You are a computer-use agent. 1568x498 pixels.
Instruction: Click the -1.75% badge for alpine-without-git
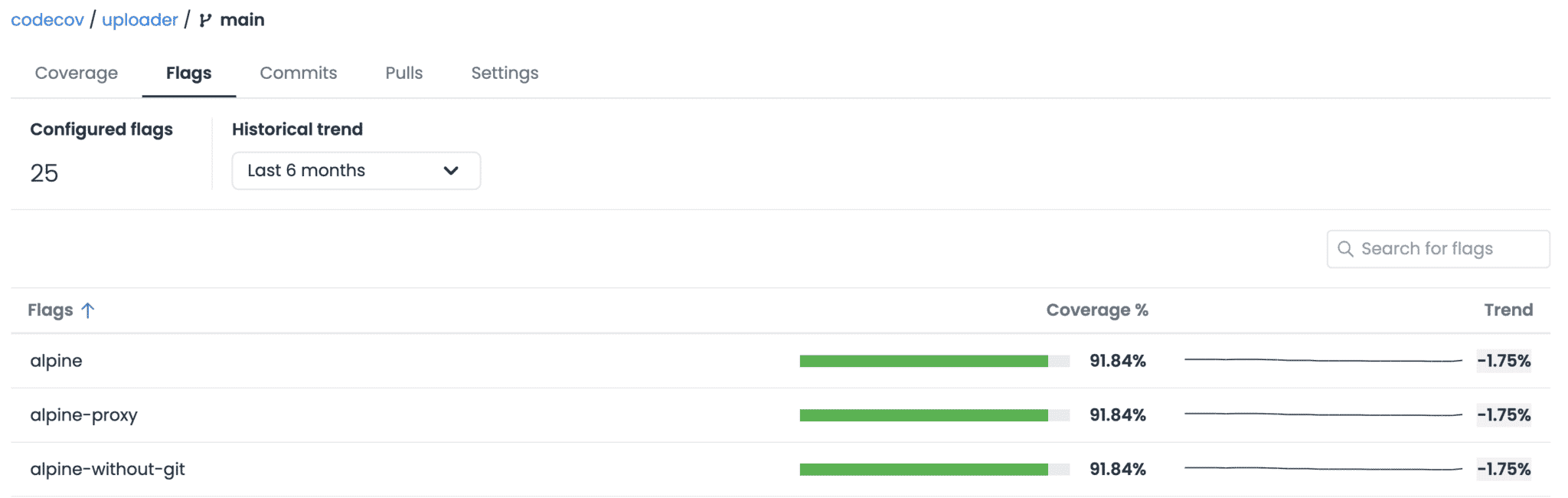(x=1503, y=468)
